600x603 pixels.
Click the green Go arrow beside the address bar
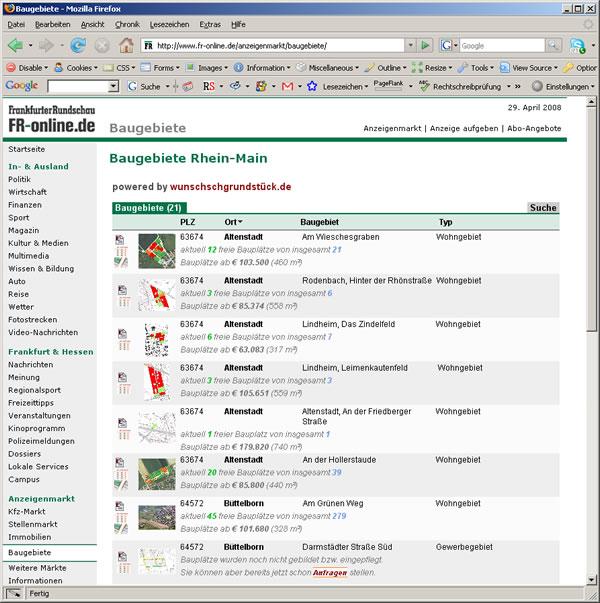click(x=425, y=46)
